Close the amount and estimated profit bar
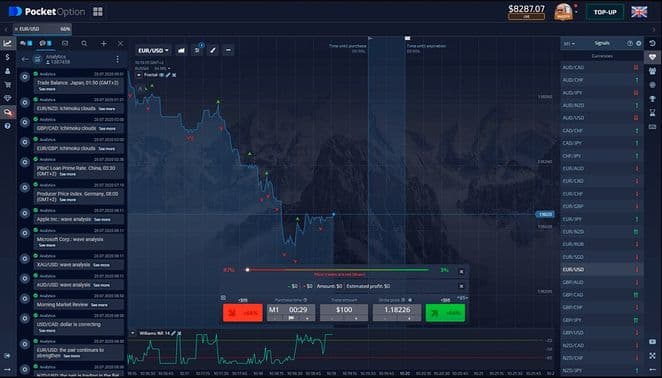Viewport: 662px width, 378px height. (461, 286)
